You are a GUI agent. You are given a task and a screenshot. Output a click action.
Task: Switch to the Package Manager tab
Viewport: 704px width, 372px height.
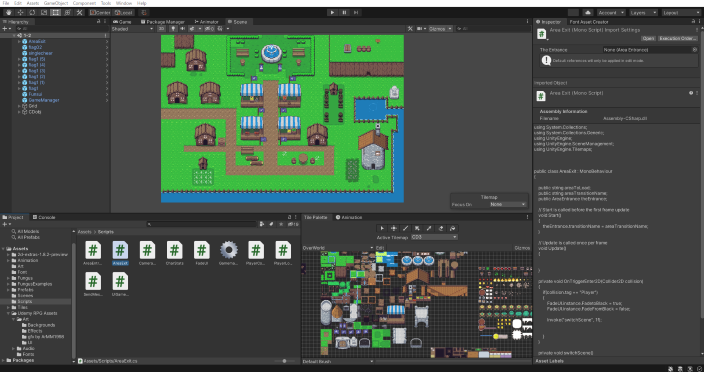[x=163, y=22]
